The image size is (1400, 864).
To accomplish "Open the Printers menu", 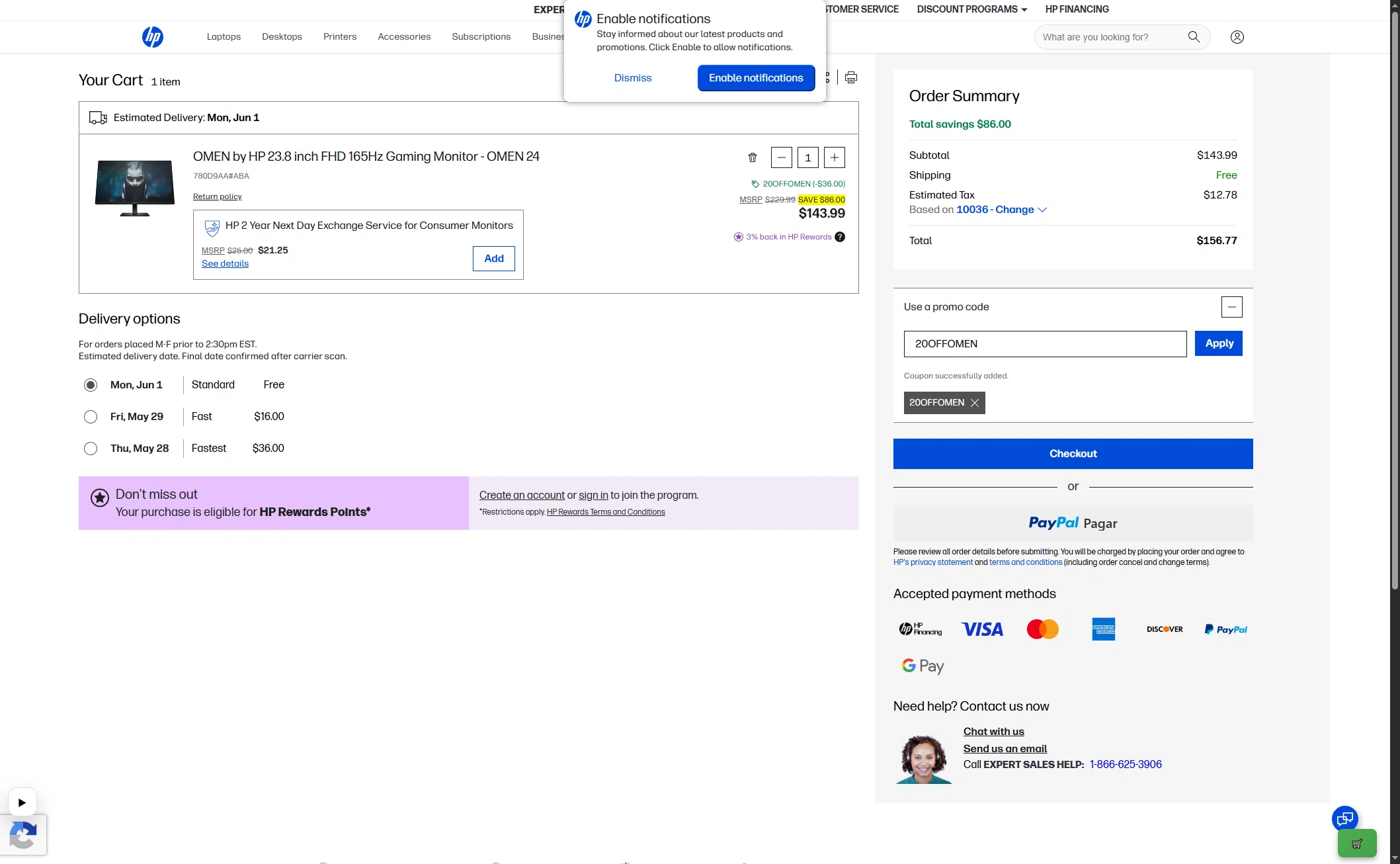I will coord(340,36).
